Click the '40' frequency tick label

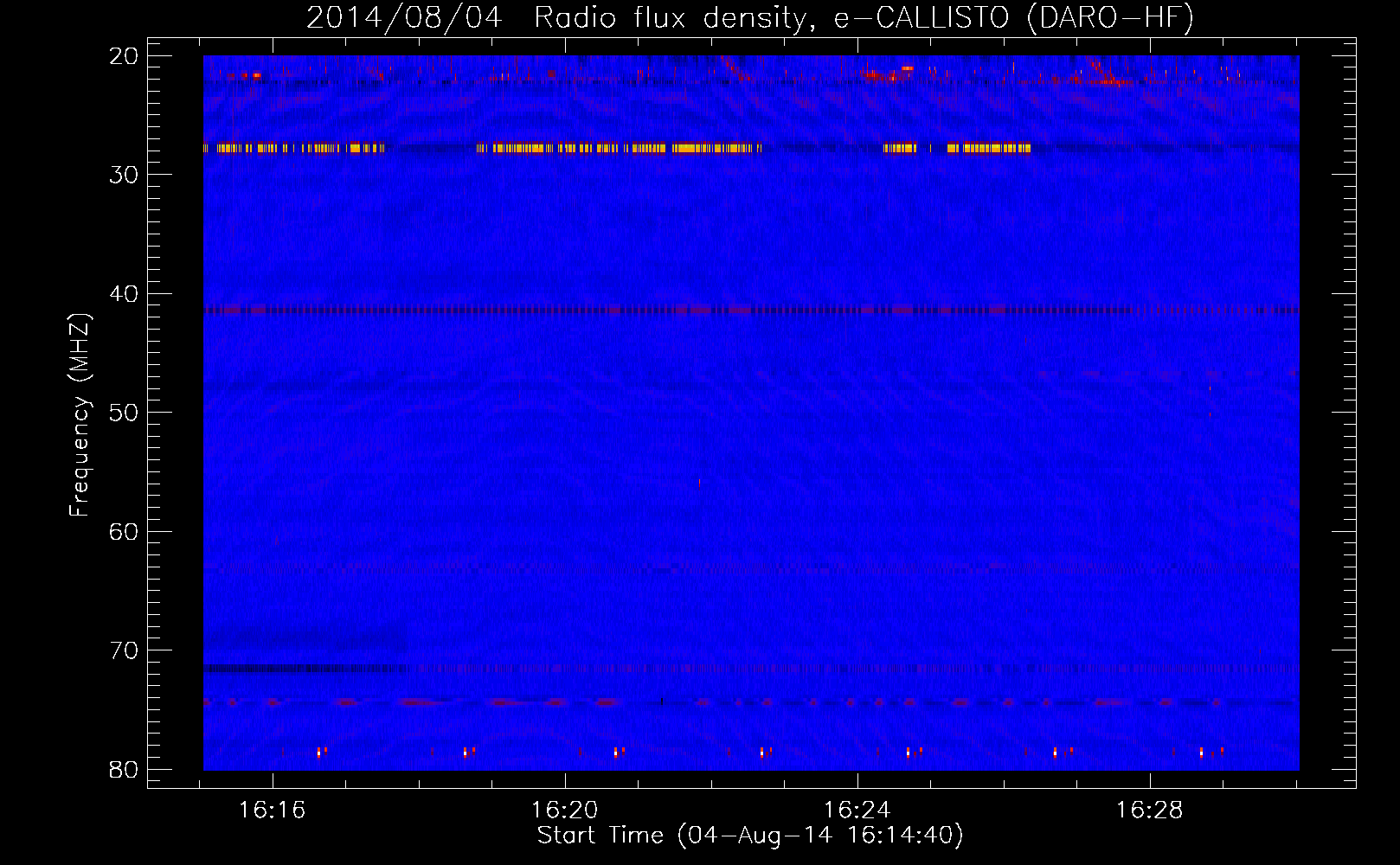click(124, 294)
